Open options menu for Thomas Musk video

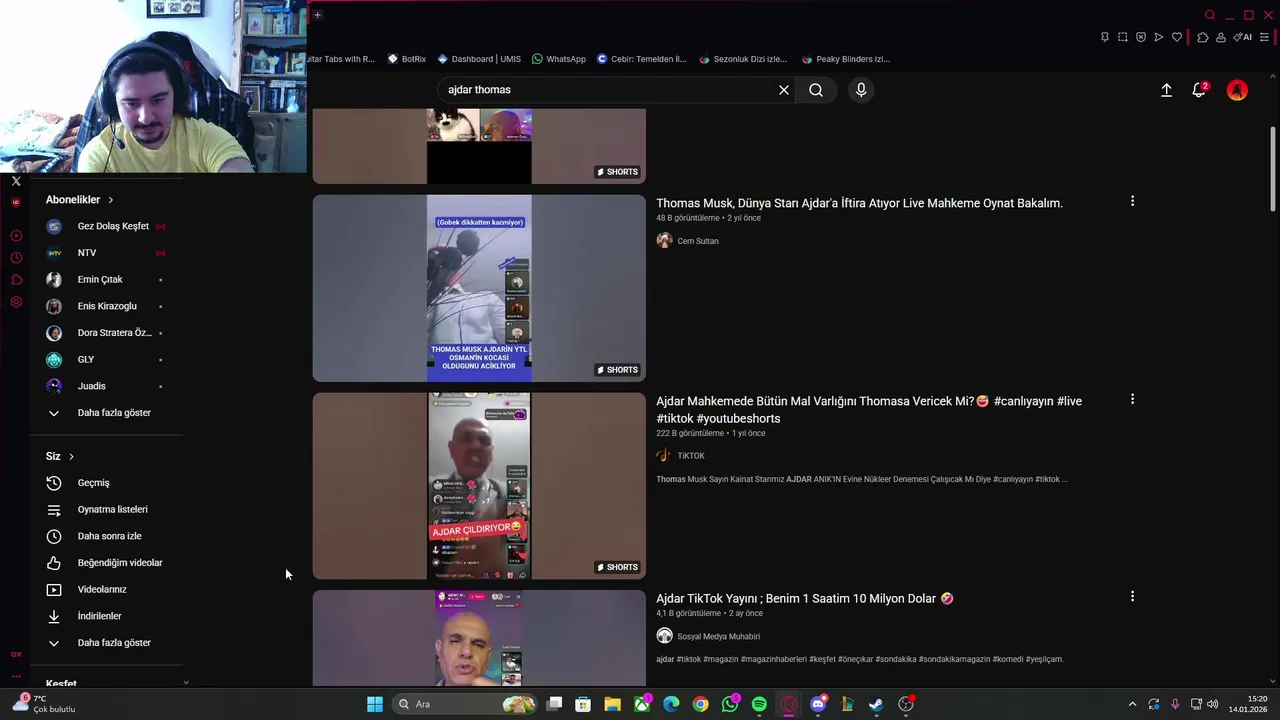[1132, 201]
